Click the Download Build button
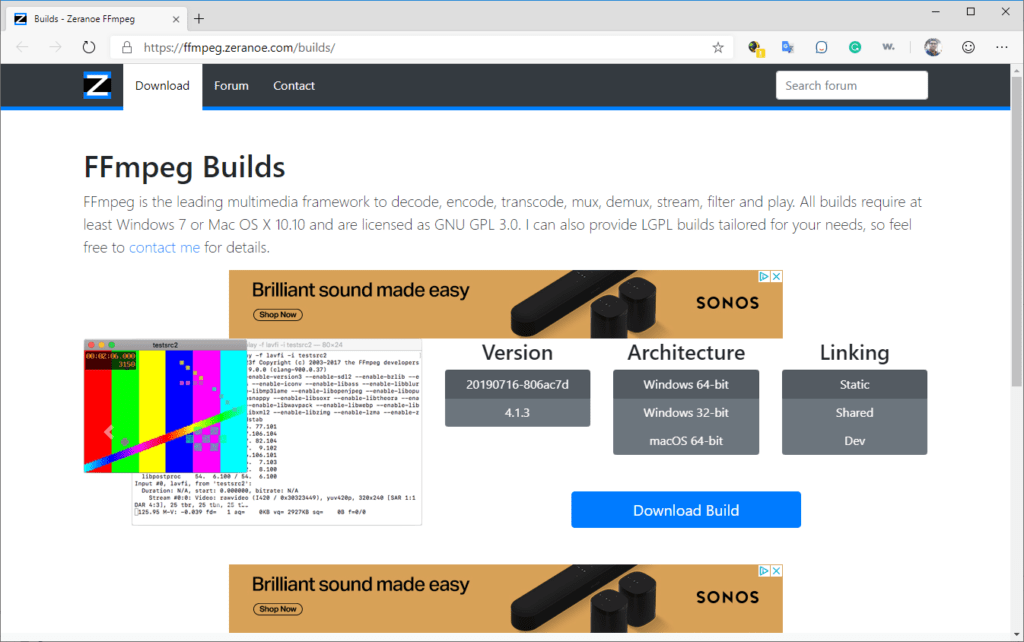The width and height of the screenshot is (1024, 642). 686,510
